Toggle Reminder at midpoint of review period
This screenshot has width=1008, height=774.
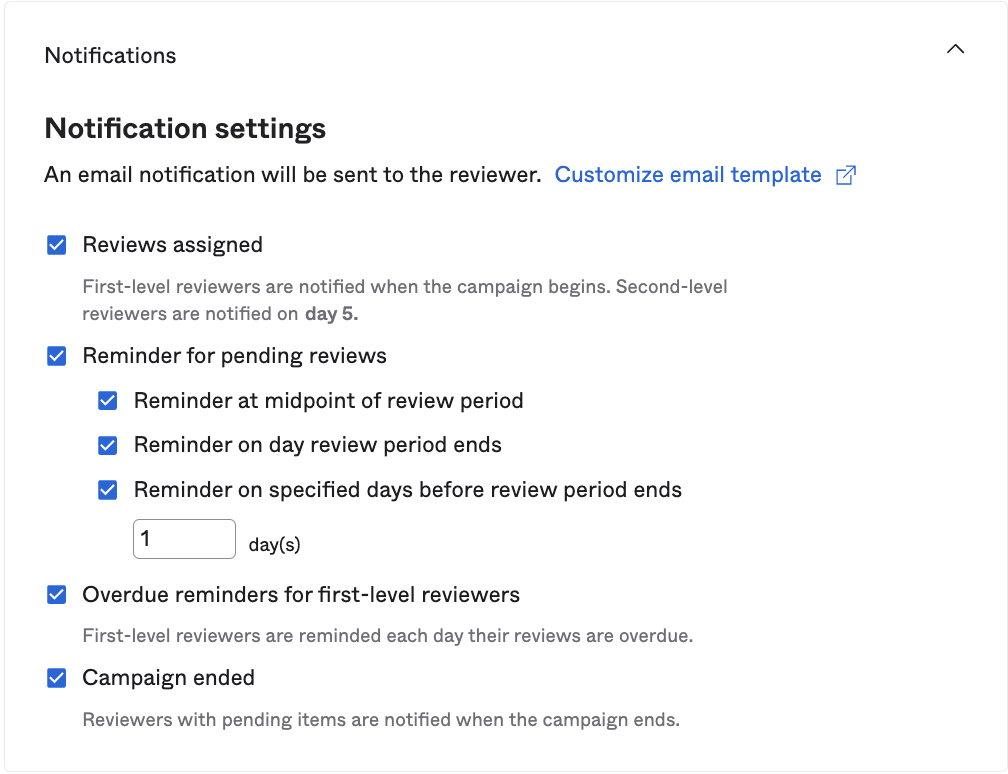coord(107,400)
